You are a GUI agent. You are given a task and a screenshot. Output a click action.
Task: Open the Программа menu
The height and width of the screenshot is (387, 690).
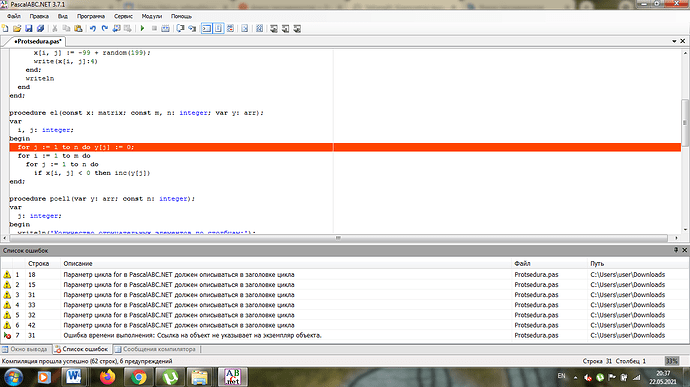[x=91, y=16]
